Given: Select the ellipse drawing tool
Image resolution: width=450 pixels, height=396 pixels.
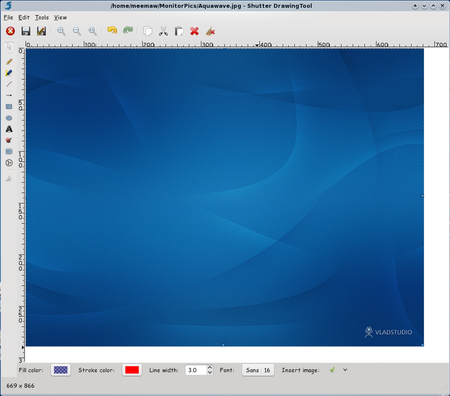Looking at the screenshot, I should pos(9,118).
